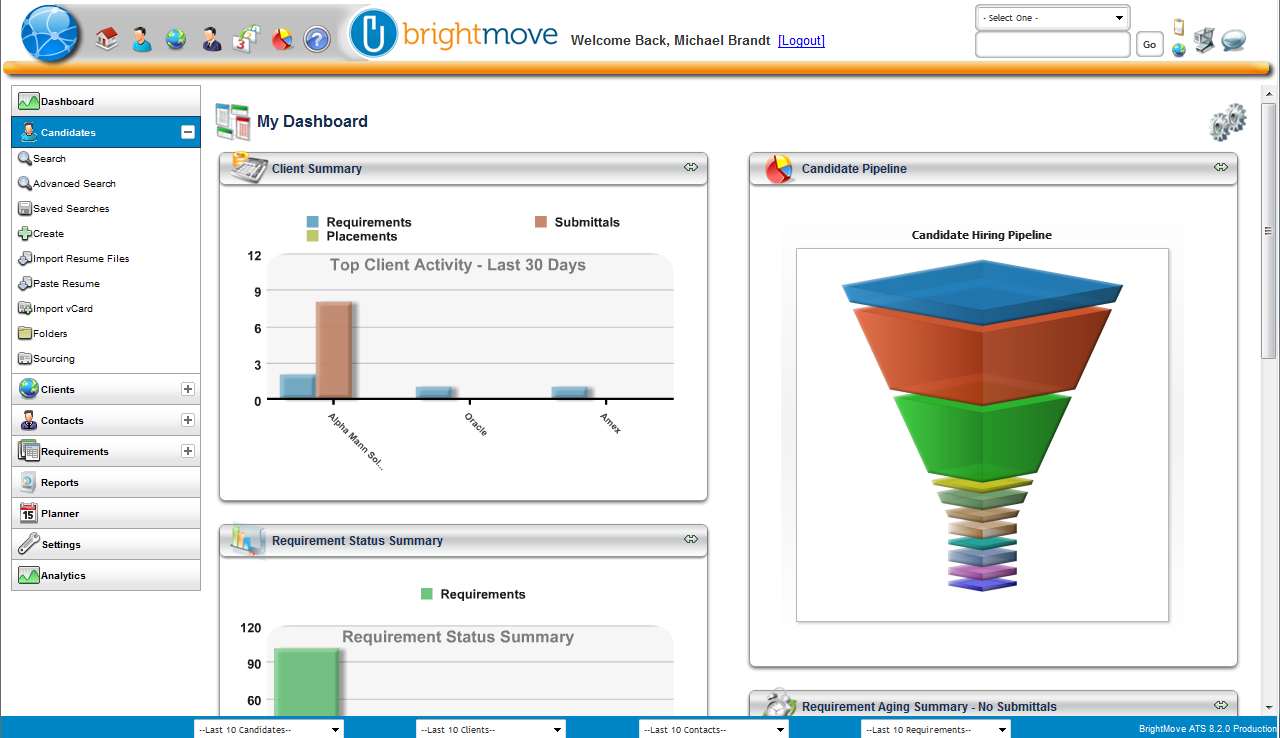Open the Last 10 Contacts dropdown

point(714,730)
